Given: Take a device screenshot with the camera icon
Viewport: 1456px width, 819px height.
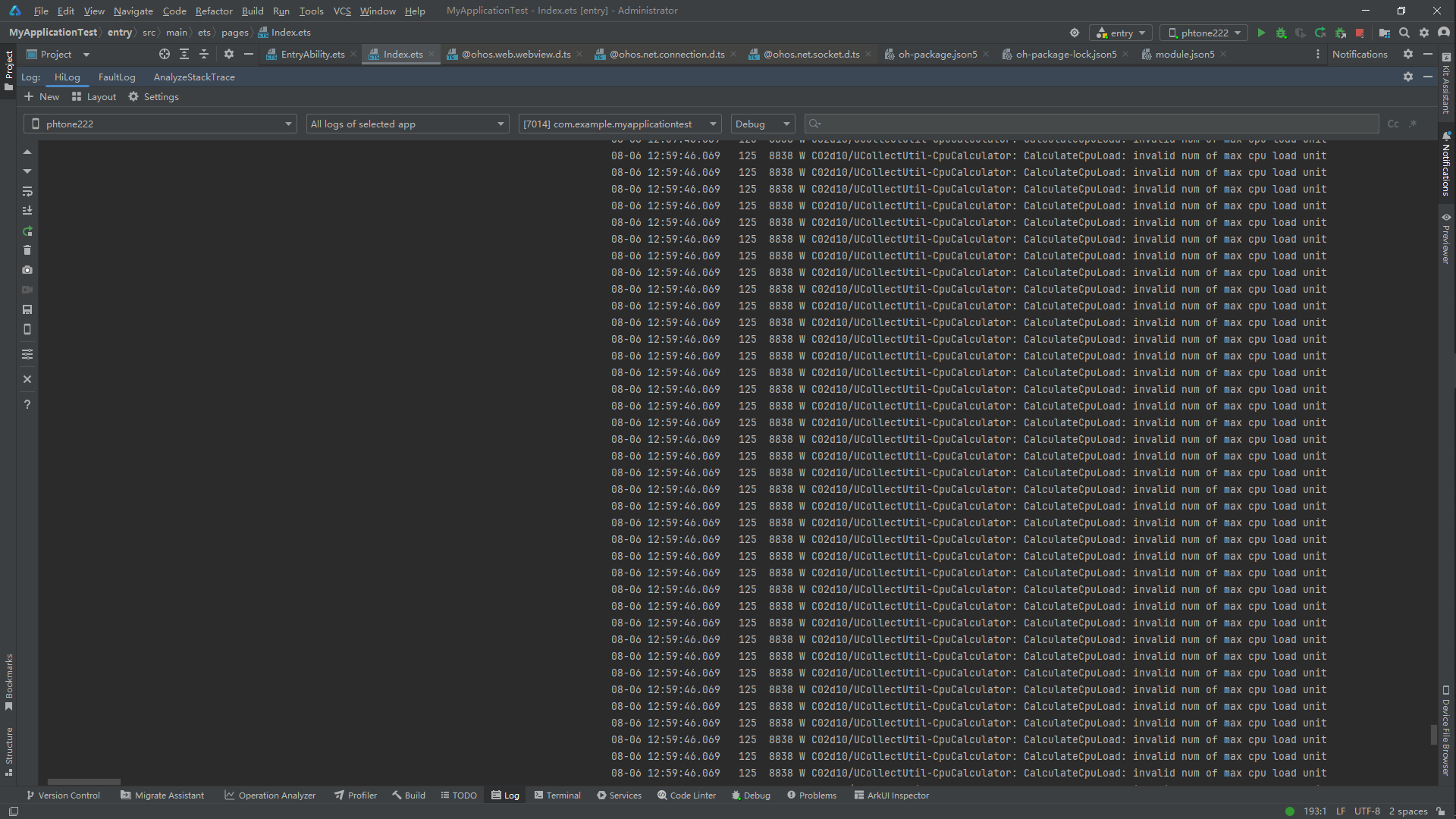Looking at the screenshot, I should pos(27,270).
